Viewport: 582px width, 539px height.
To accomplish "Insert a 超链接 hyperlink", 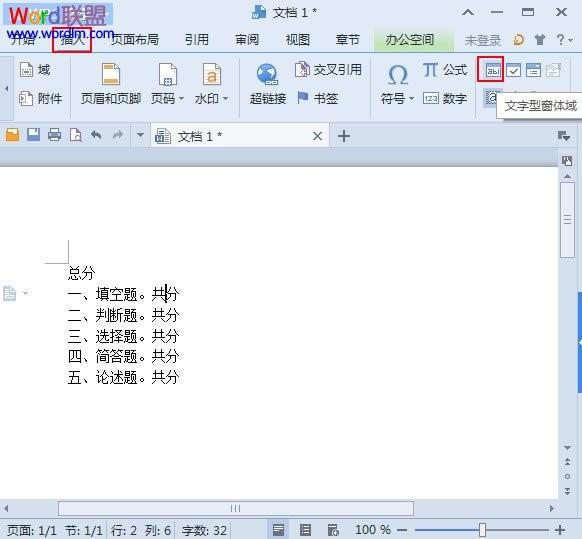I will (268, 84).
